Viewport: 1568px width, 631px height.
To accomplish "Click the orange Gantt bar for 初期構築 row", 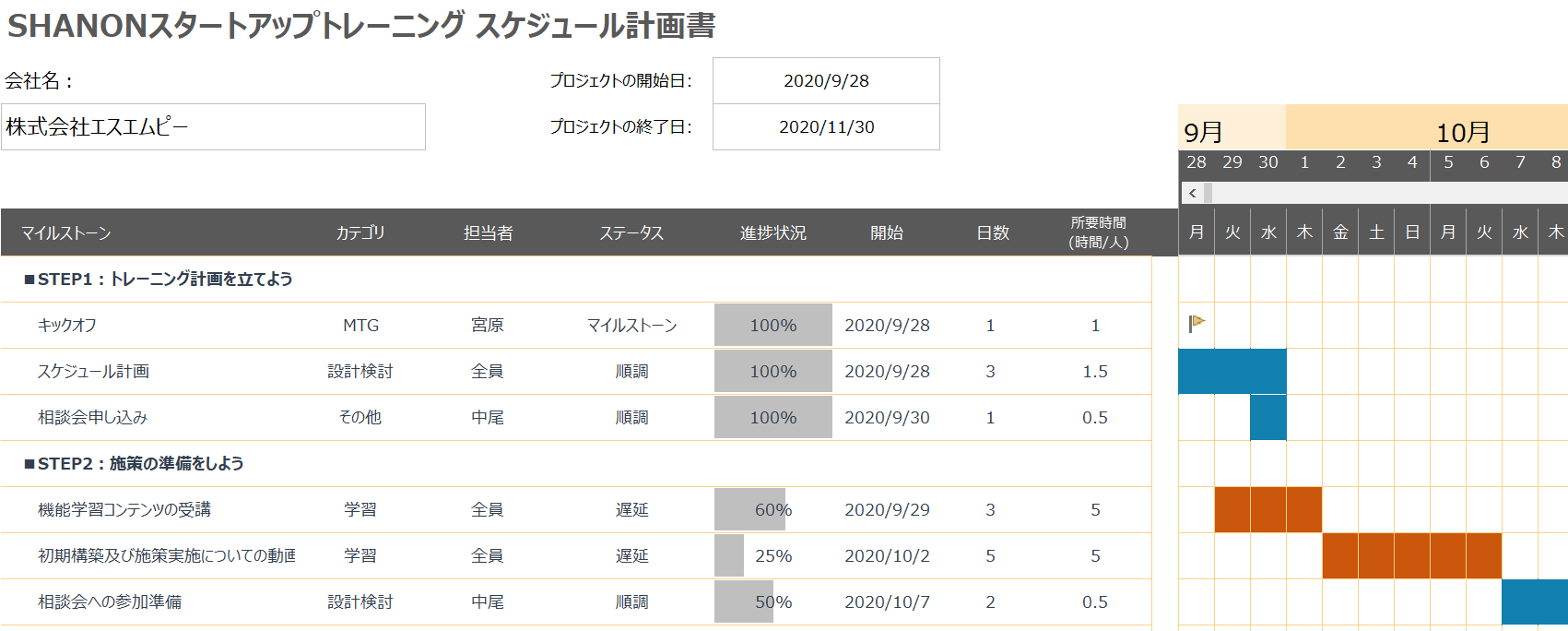I will (x=1412, y=555).
